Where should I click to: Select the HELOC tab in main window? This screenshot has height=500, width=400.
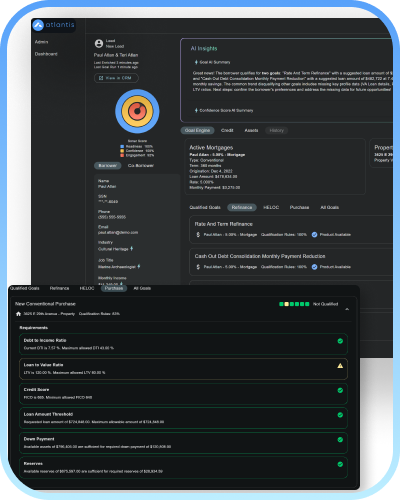tap(271, 207)
